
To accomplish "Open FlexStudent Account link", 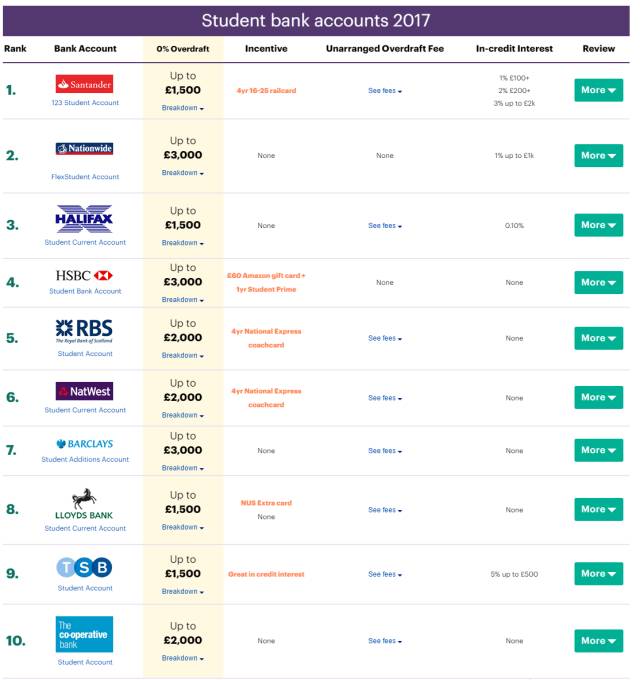I will 85,177.
